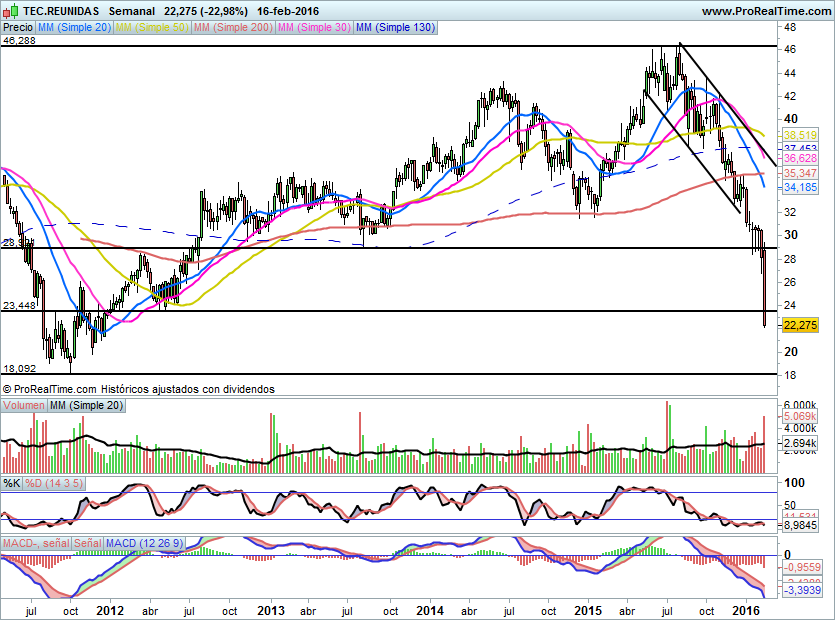Click the Señal indicator label in MACD panel
Screen dimensions: 835x620
[x=88, y=543]
